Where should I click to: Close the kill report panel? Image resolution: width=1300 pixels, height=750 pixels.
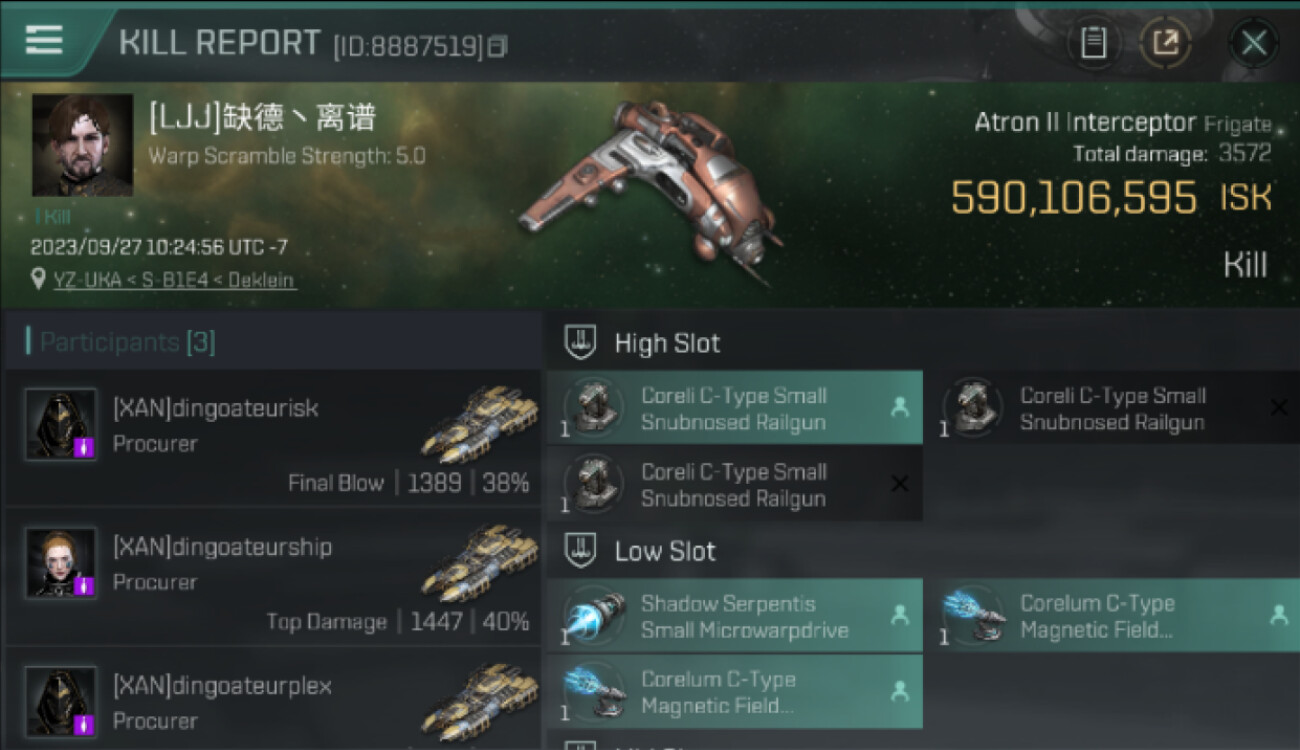click(x=1253, y=43)
